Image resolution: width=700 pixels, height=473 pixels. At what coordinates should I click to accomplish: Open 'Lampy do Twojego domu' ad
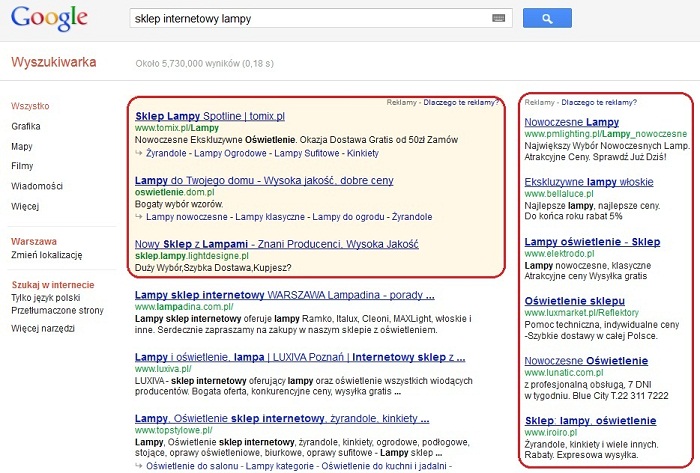(264, 181)
